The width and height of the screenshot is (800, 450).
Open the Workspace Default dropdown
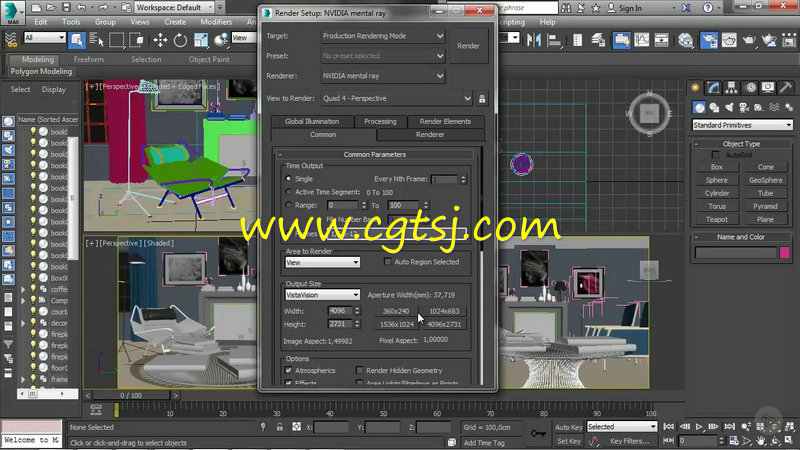[x=175, y=7]
